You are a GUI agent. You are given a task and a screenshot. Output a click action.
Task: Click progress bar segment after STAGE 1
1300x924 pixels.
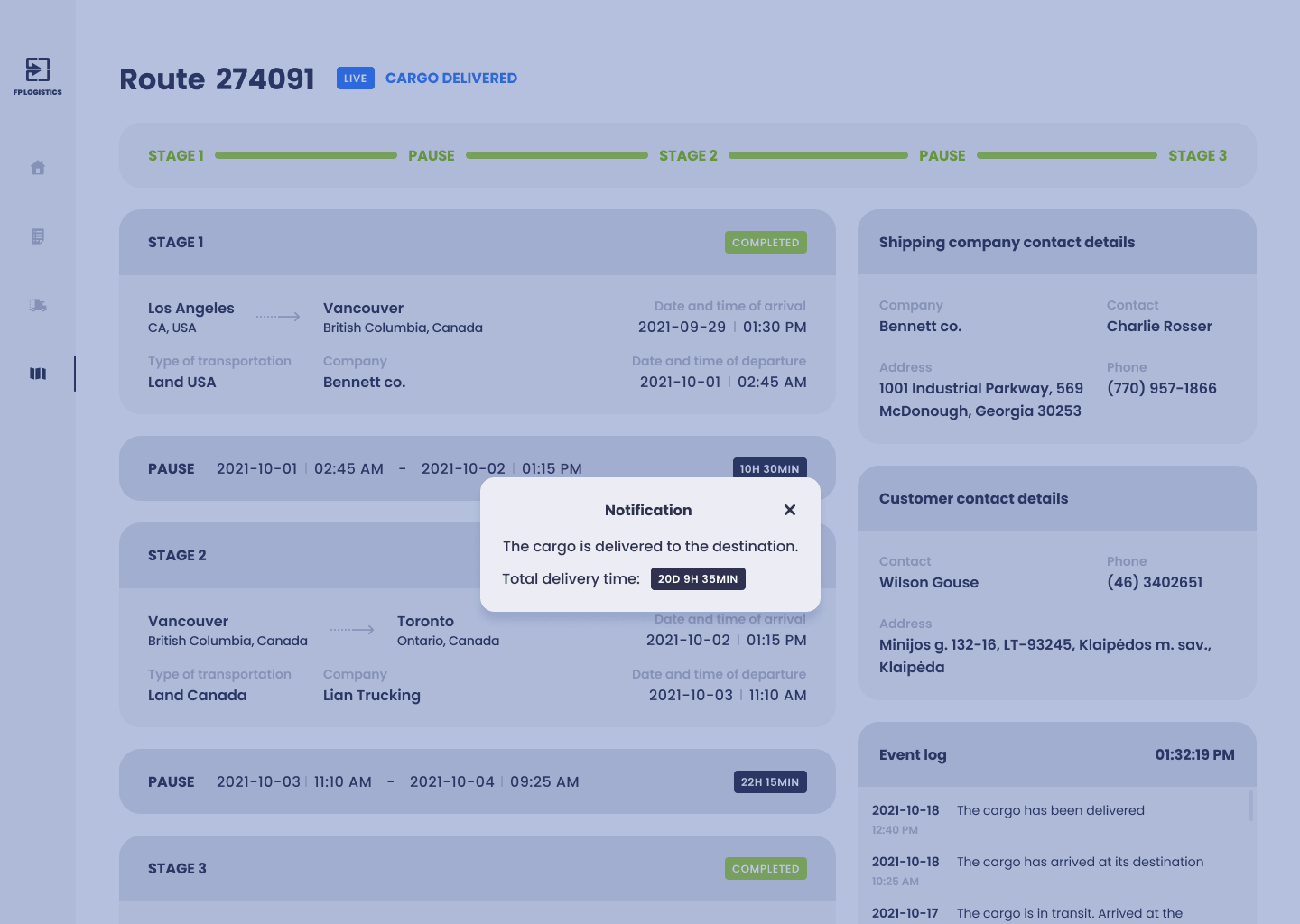306,155
